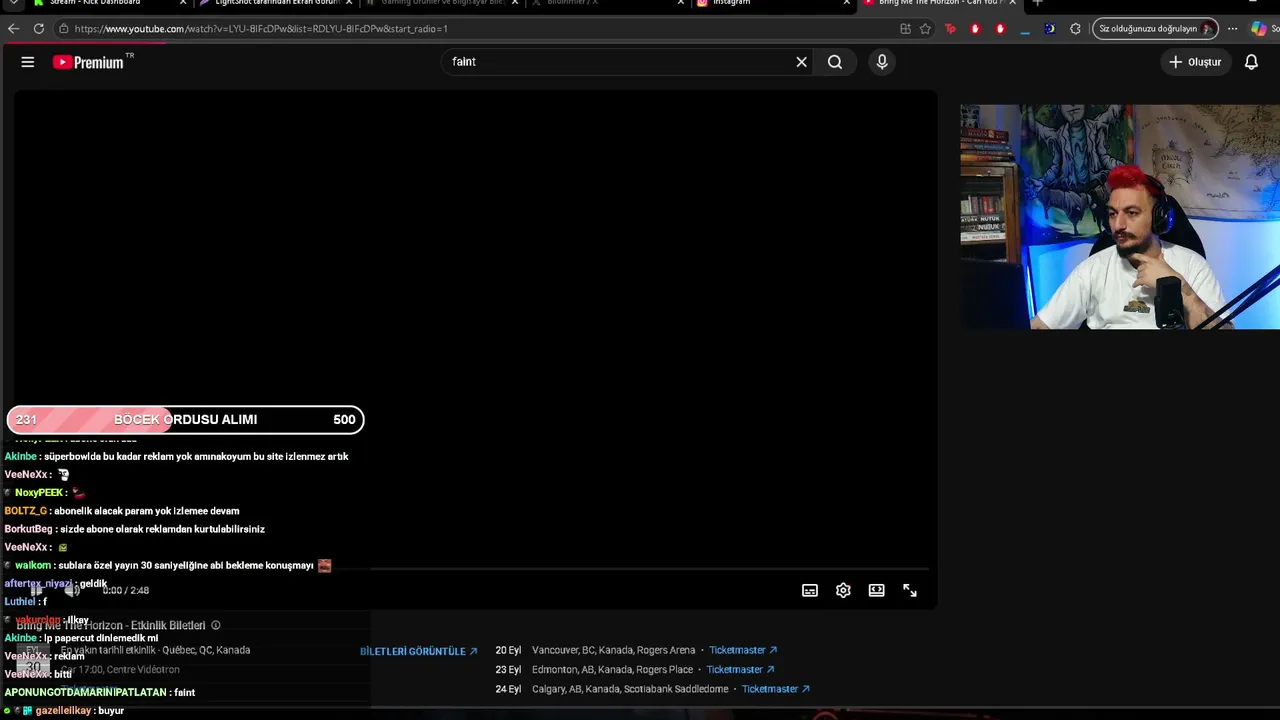Viewport: 1280px width, 720px height.
Task: Click chat username BorkutBeg
Action: point(29,529)
